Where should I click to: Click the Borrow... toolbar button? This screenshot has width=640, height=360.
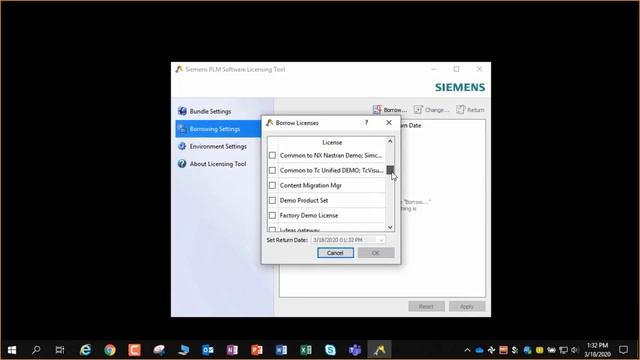[x=390, y=110]
